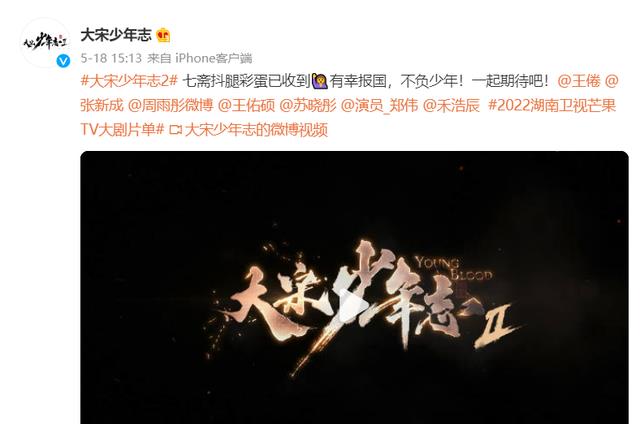Click the Young Blood title in video thumbnail
This screenshot has height=434, width=640.
[x=453, y=268]
